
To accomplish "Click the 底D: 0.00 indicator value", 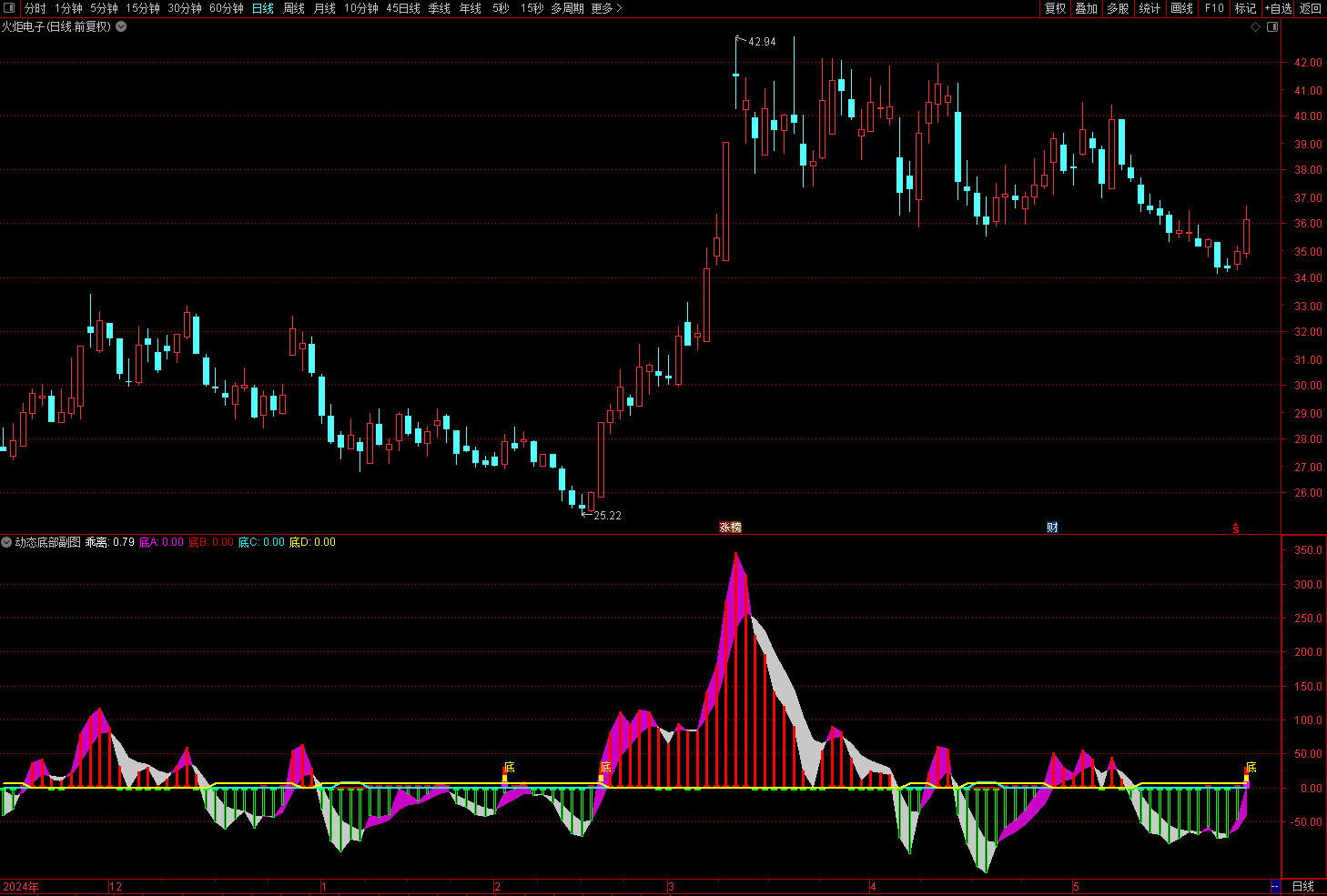I will click(x=312, y=542).
